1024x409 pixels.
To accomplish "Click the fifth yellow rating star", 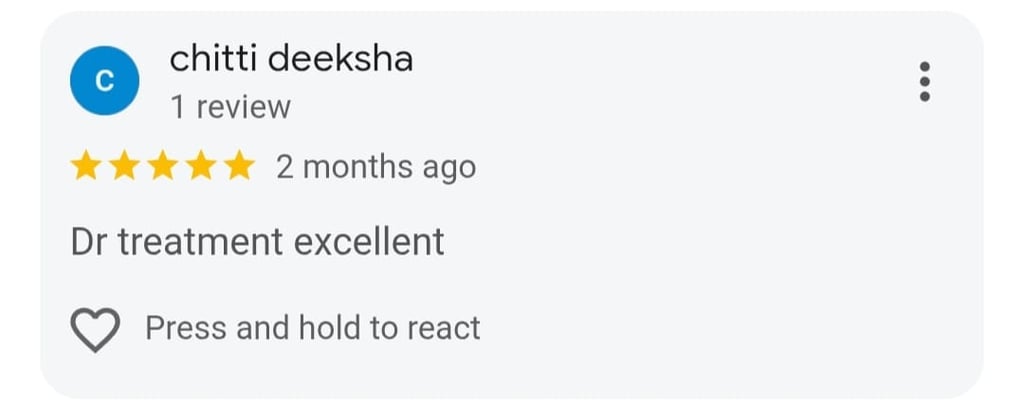I will tap(238, 167).
